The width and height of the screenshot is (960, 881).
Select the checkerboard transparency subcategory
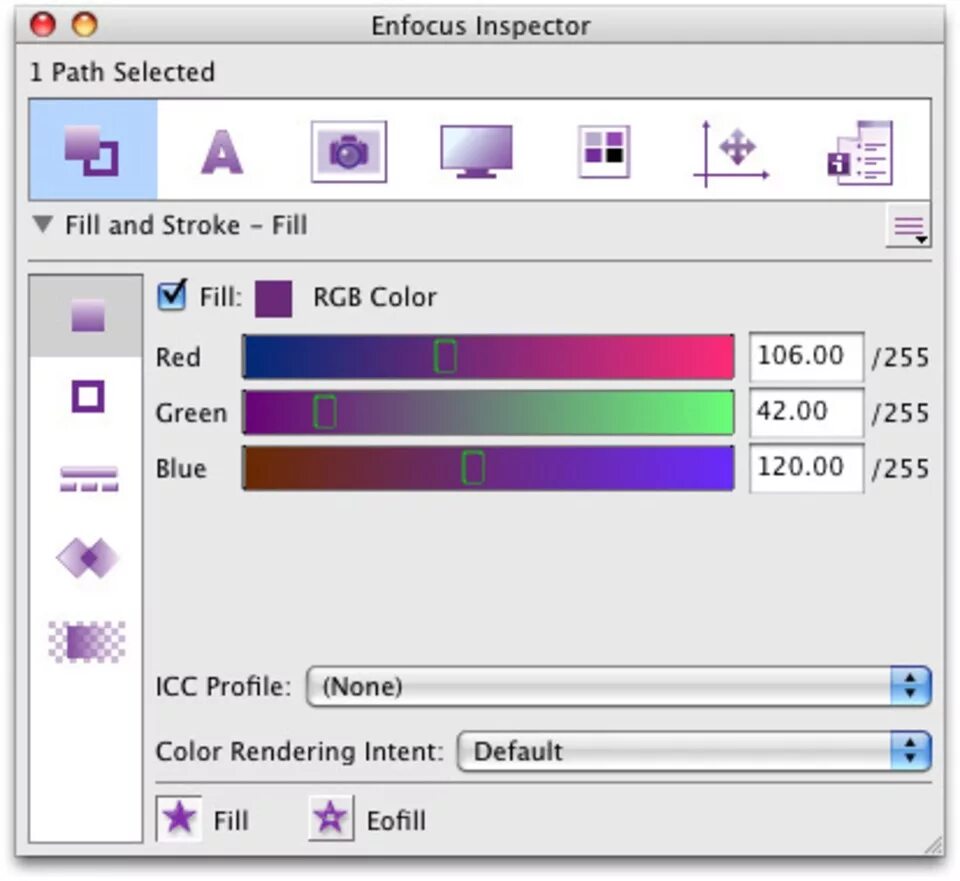87,642
